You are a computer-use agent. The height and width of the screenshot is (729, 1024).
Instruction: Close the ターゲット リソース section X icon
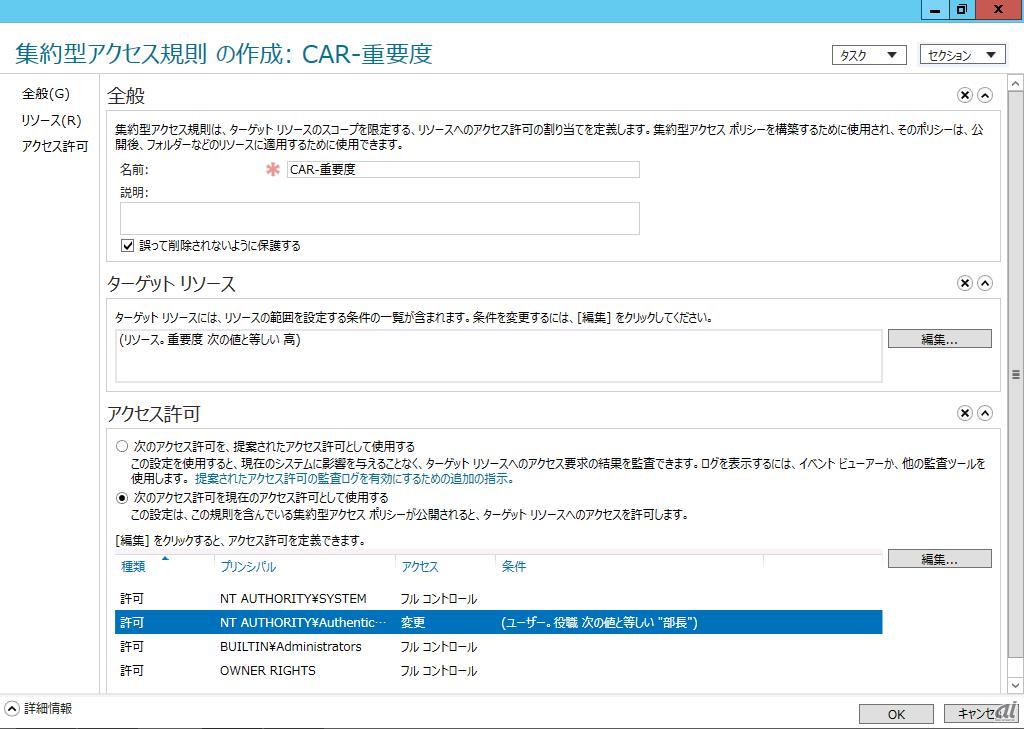pos(964,283)
